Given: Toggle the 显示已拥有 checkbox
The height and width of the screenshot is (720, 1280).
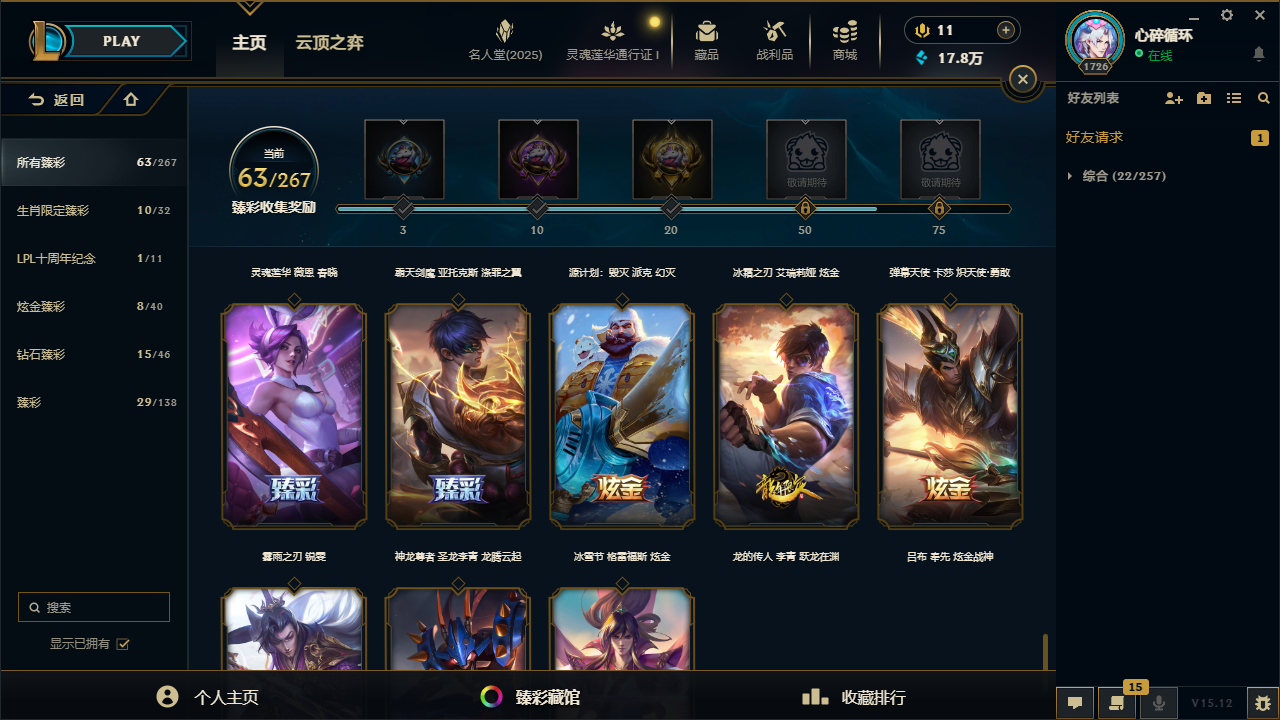Looking at the screenshot, I should pos(123,644).
